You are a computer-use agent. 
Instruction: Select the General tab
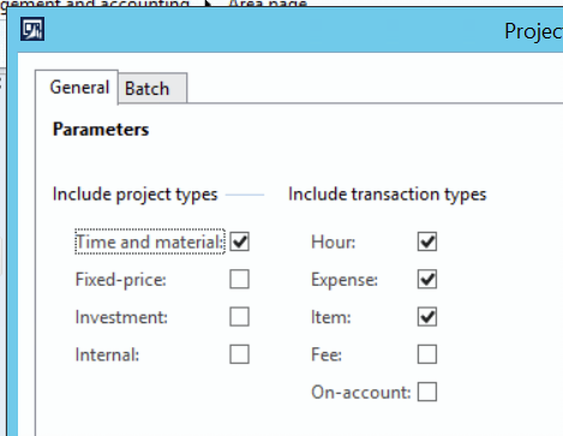(x=77, y=87)
